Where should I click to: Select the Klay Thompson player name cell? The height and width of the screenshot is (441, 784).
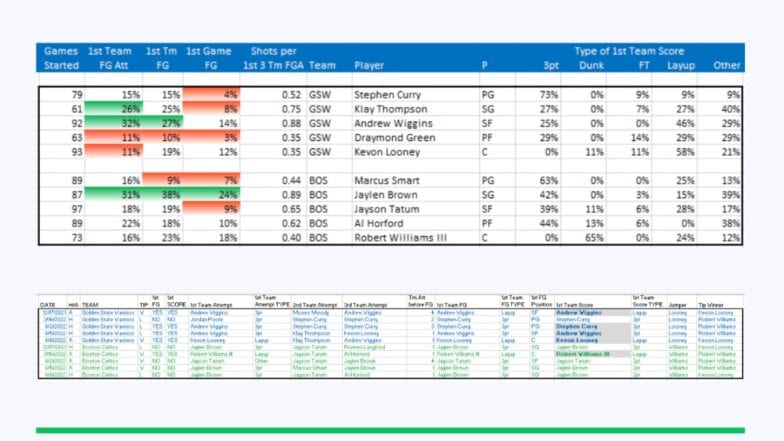click(390, 109)
